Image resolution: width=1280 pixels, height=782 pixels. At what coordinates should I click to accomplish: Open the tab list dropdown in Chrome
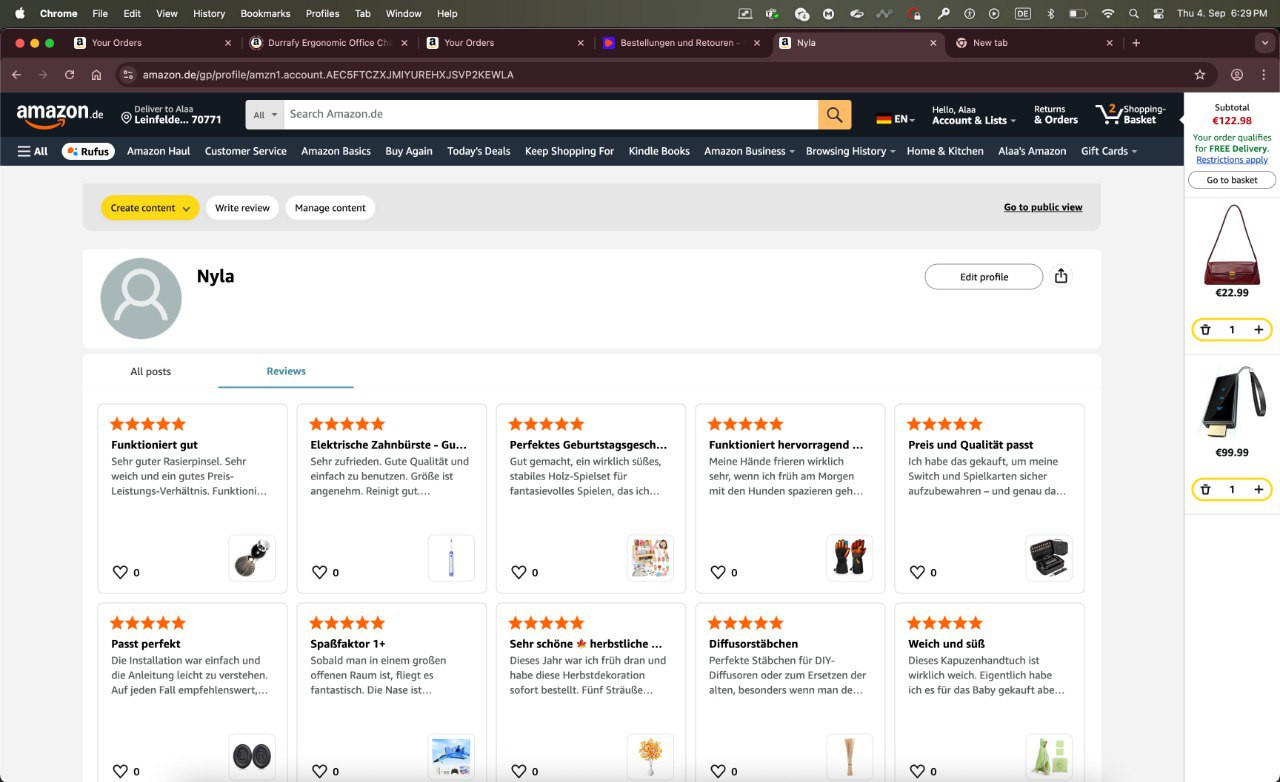click(x=1265, y=43)
